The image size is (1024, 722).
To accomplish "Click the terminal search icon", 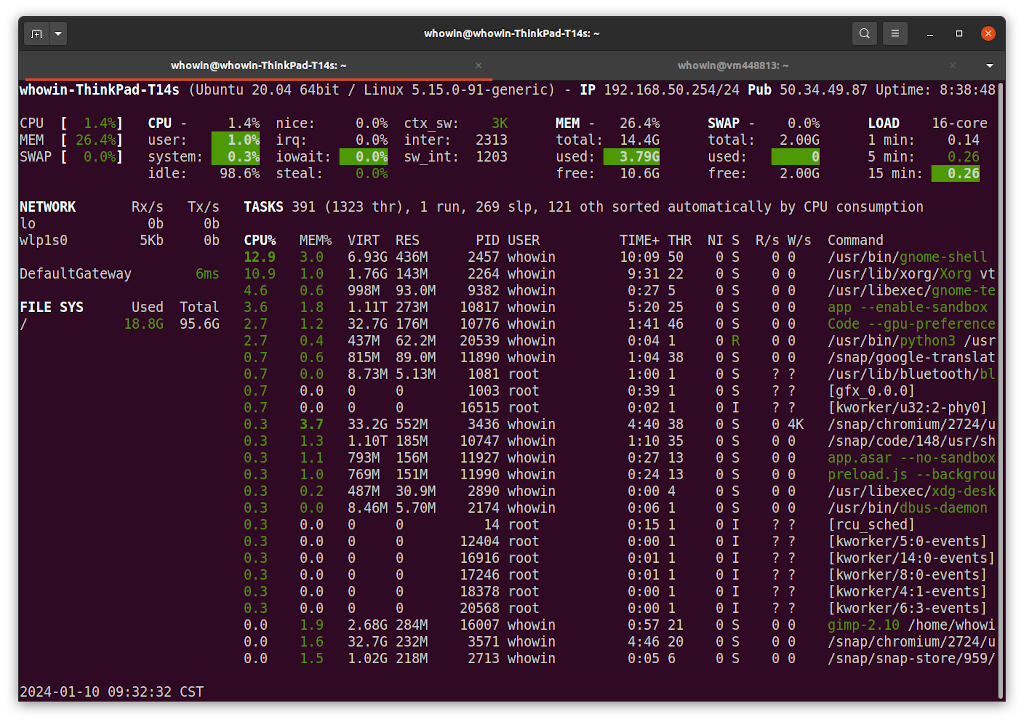I will coord(864,33).
